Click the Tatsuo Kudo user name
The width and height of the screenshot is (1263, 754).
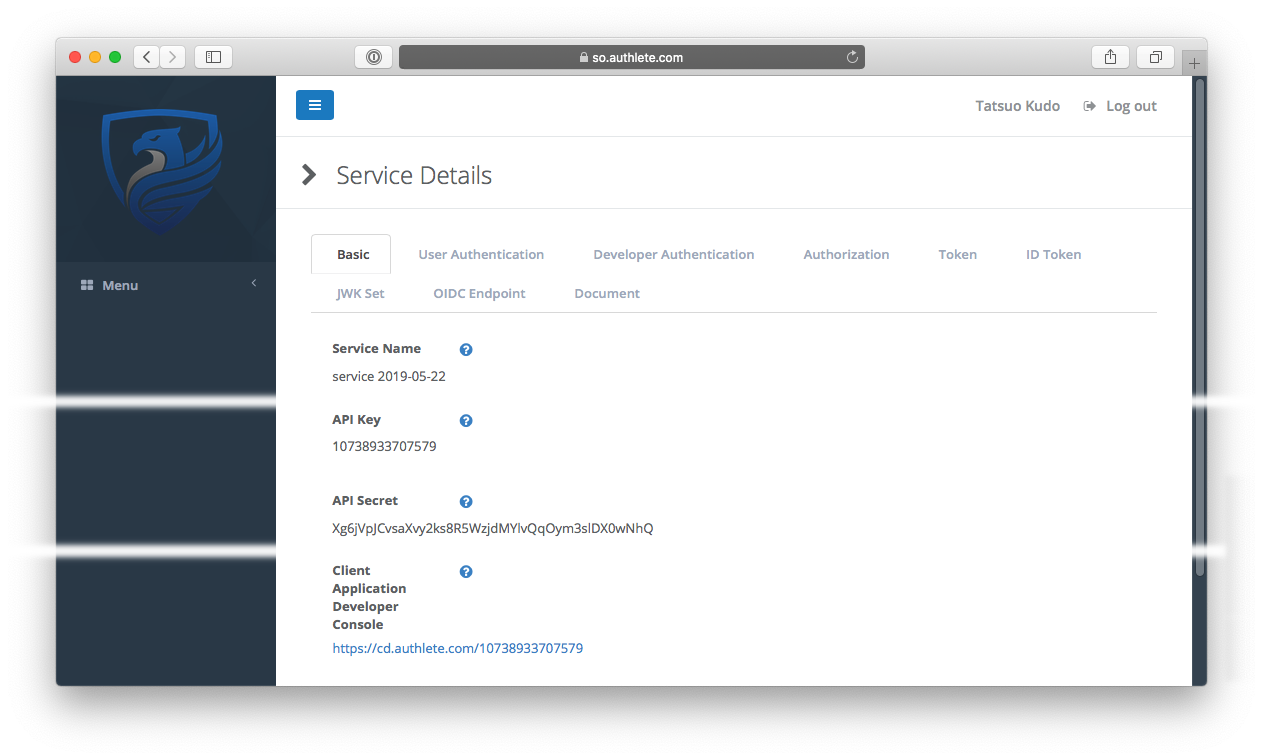1018,106
